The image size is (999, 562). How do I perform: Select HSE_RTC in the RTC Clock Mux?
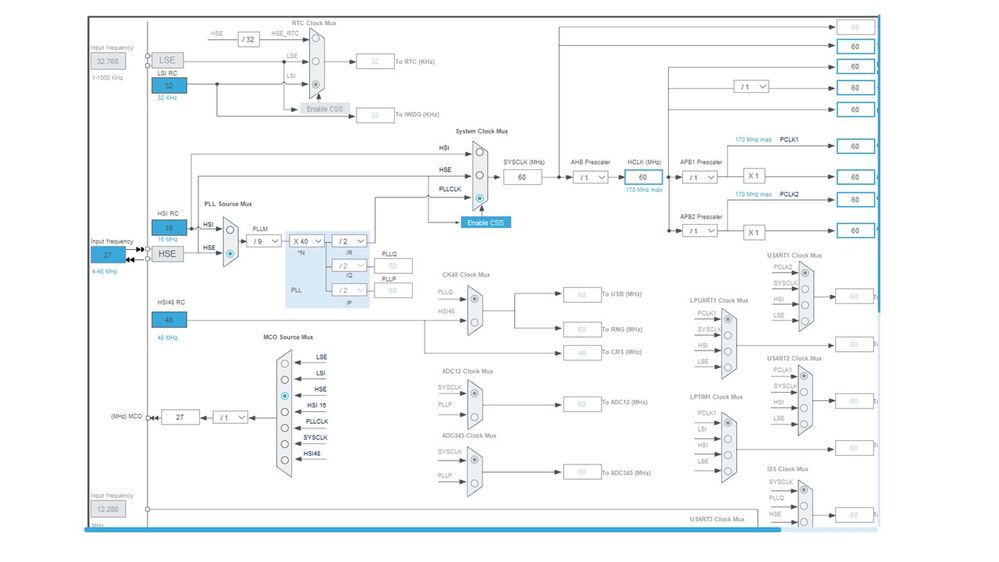[x=315, y=39]
